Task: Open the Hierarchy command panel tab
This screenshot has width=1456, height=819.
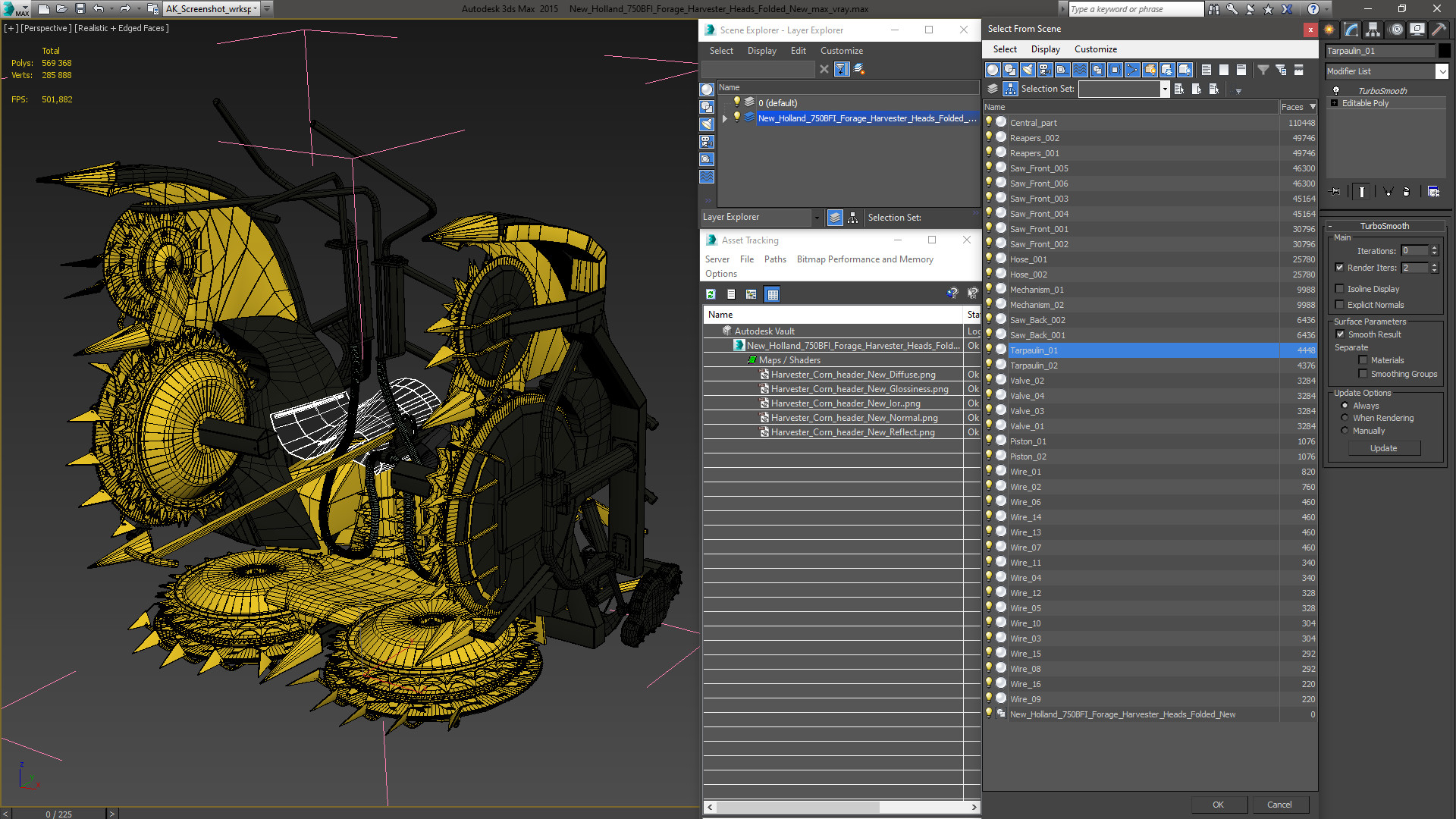Action: pos(1373,30)
